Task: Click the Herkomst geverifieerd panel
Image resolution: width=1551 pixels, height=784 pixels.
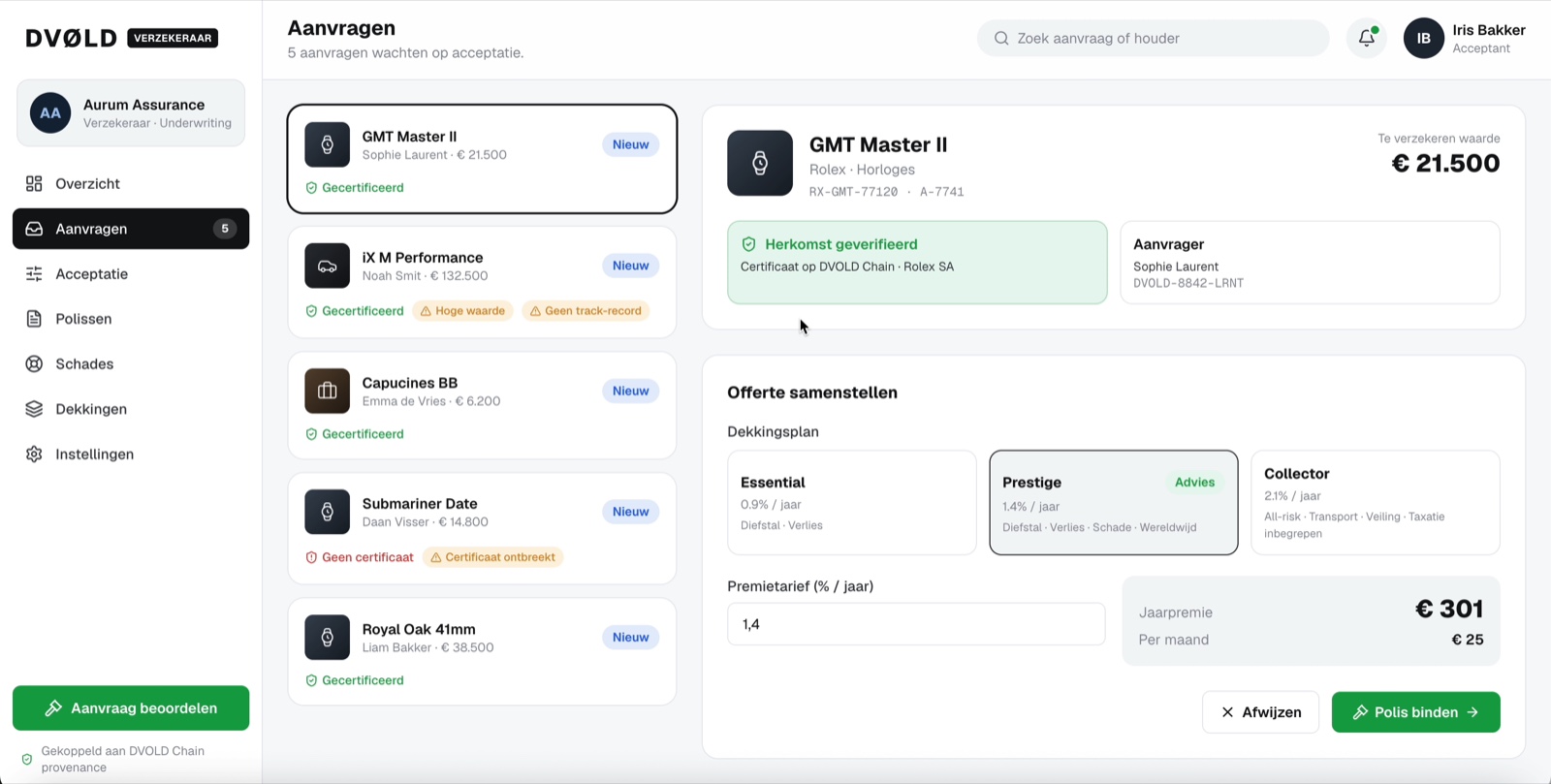Action: pos(917,263)
